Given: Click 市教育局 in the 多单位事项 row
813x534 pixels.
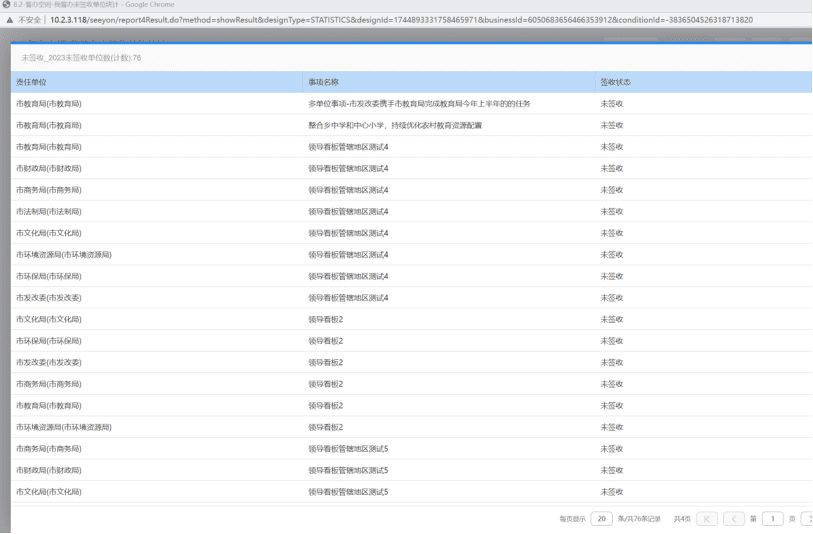Looking at the screenshot, I should (49, 104).
